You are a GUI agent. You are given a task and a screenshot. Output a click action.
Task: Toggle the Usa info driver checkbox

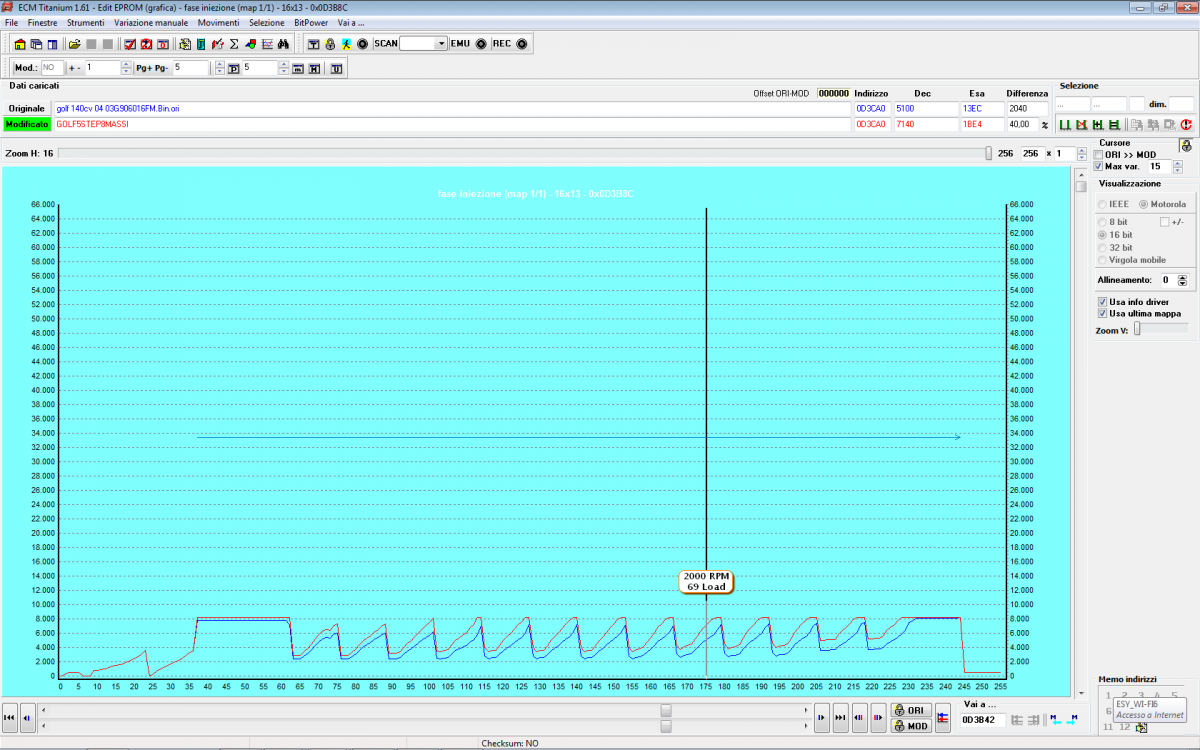click(x=1102, y=301)
